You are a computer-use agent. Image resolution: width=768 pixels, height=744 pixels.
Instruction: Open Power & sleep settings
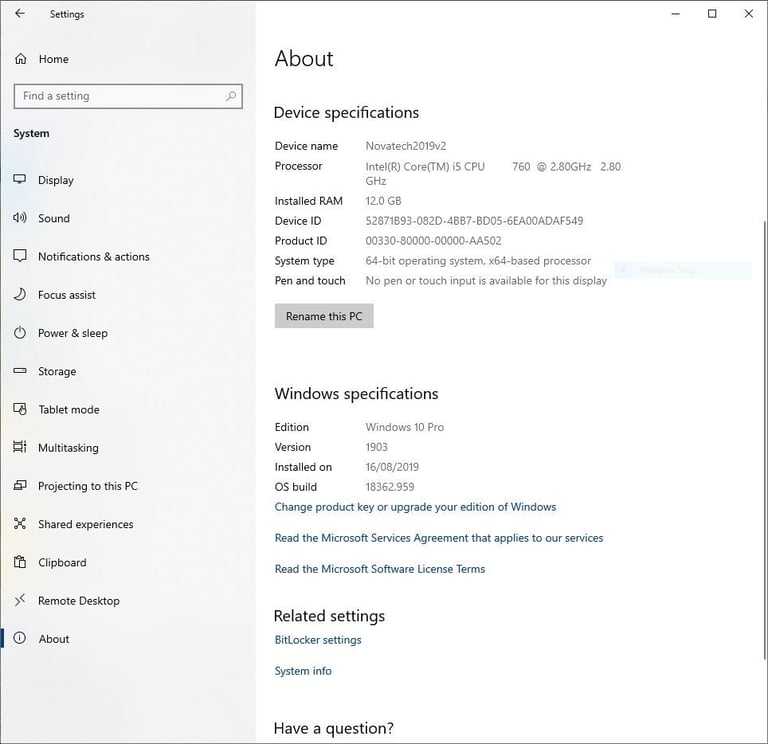tap(73, 333)
